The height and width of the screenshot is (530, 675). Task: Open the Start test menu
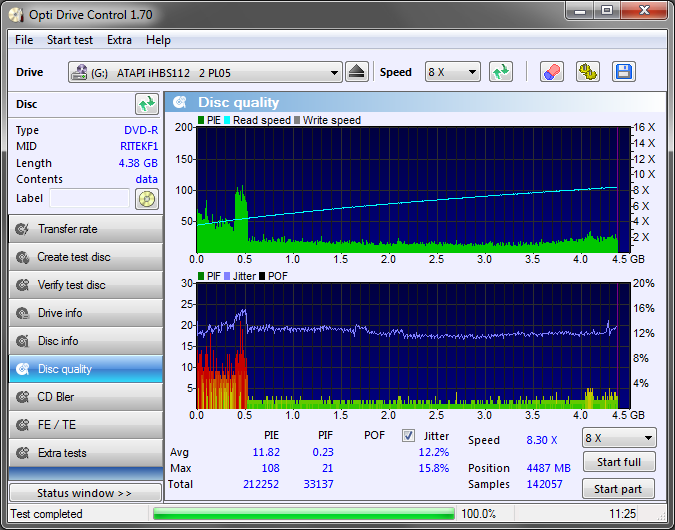pos(70,40)
